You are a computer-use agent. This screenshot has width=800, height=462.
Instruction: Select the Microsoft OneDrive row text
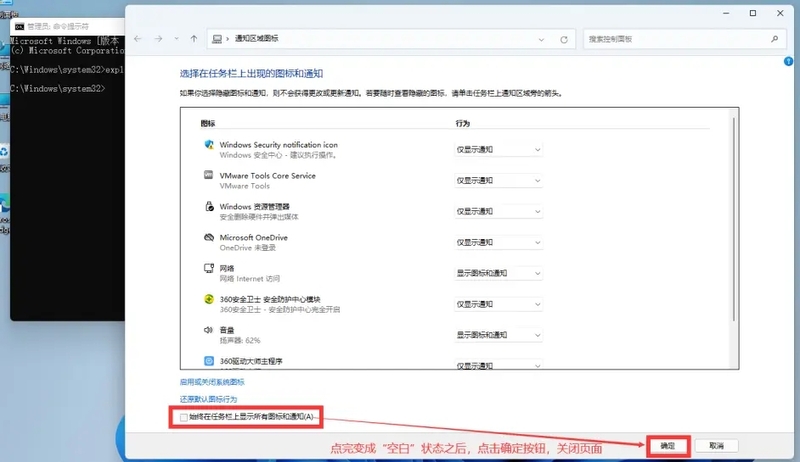click(x=254, y=238)
